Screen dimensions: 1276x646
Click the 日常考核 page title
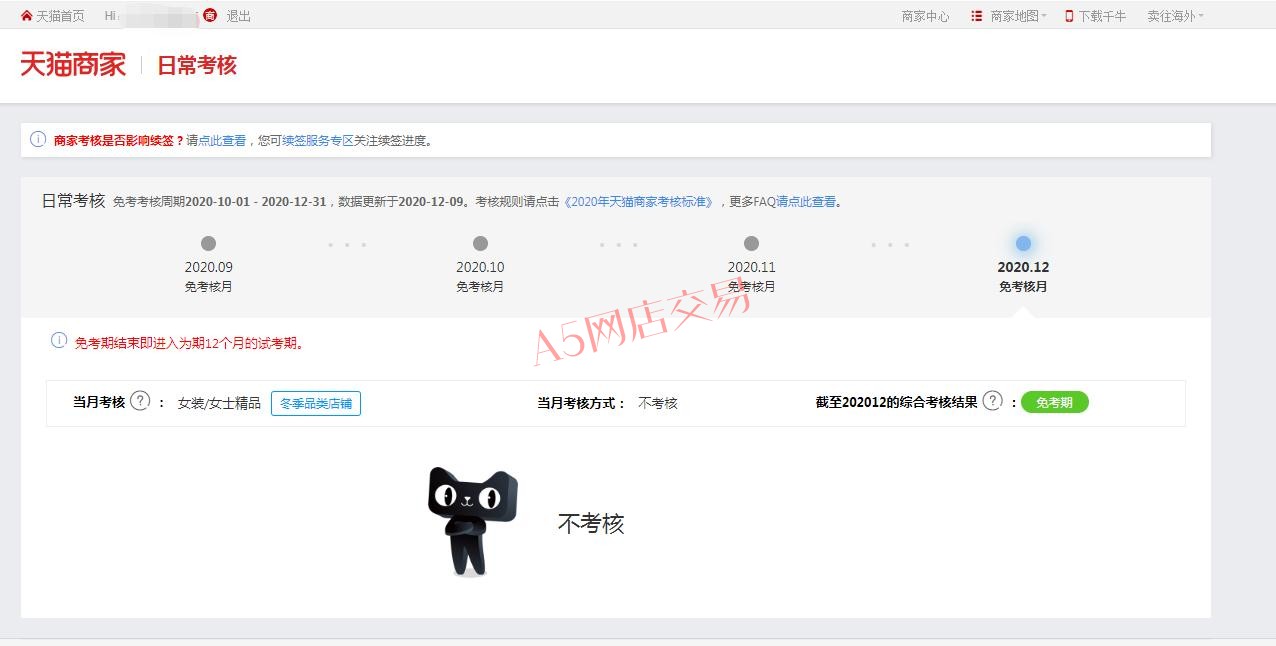click(x=197, y=66)
